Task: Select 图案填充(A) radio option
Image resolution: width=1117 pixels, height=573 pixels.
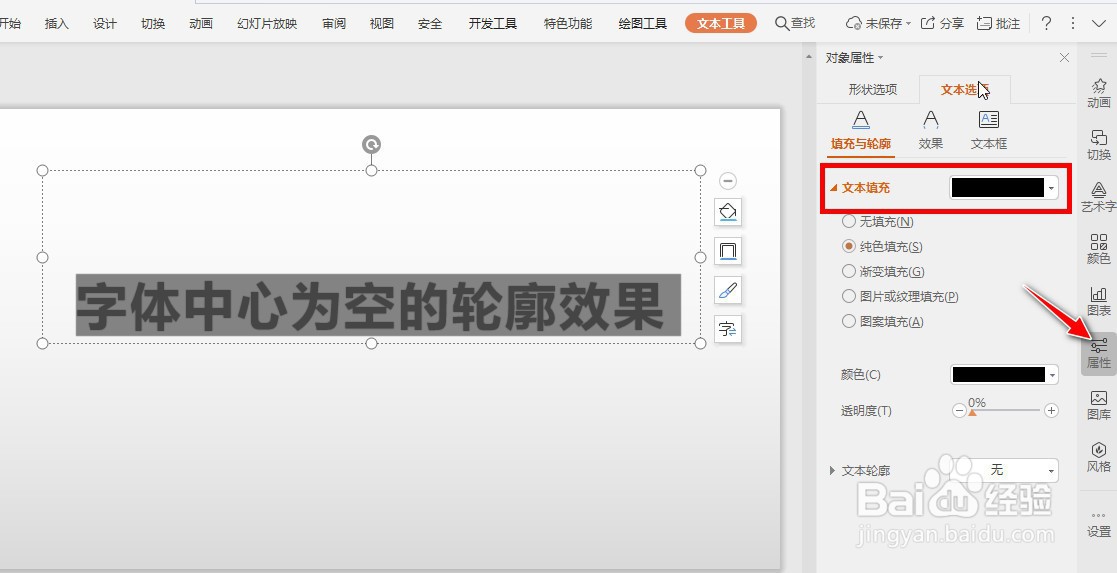Action: (883, 321)
